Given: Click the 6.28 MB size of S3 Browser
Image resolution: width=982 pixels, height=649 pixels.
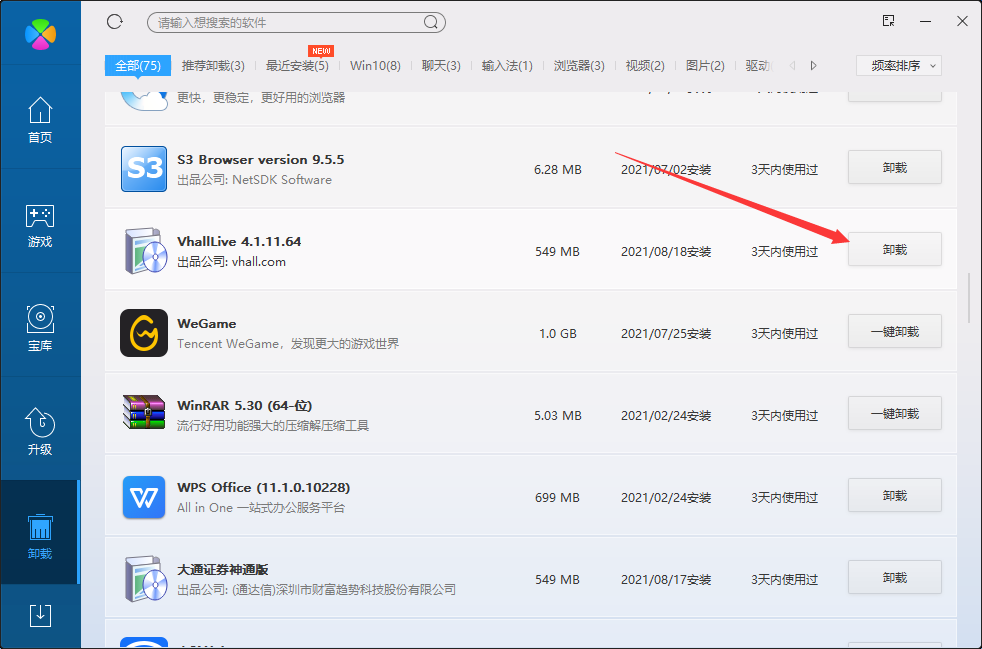Looking at the screenshot, I should (557, 170).
